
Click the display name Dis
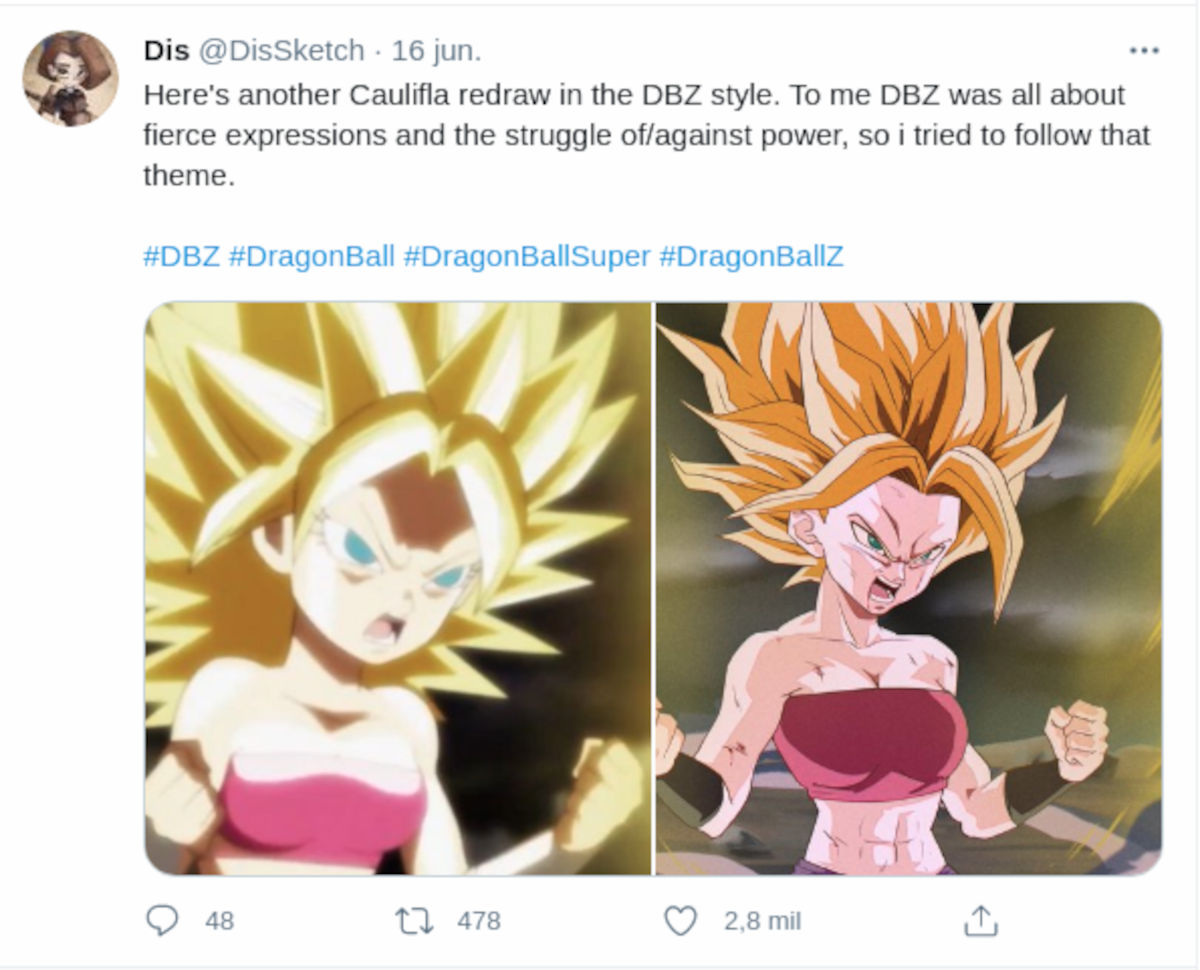point(166,50)
